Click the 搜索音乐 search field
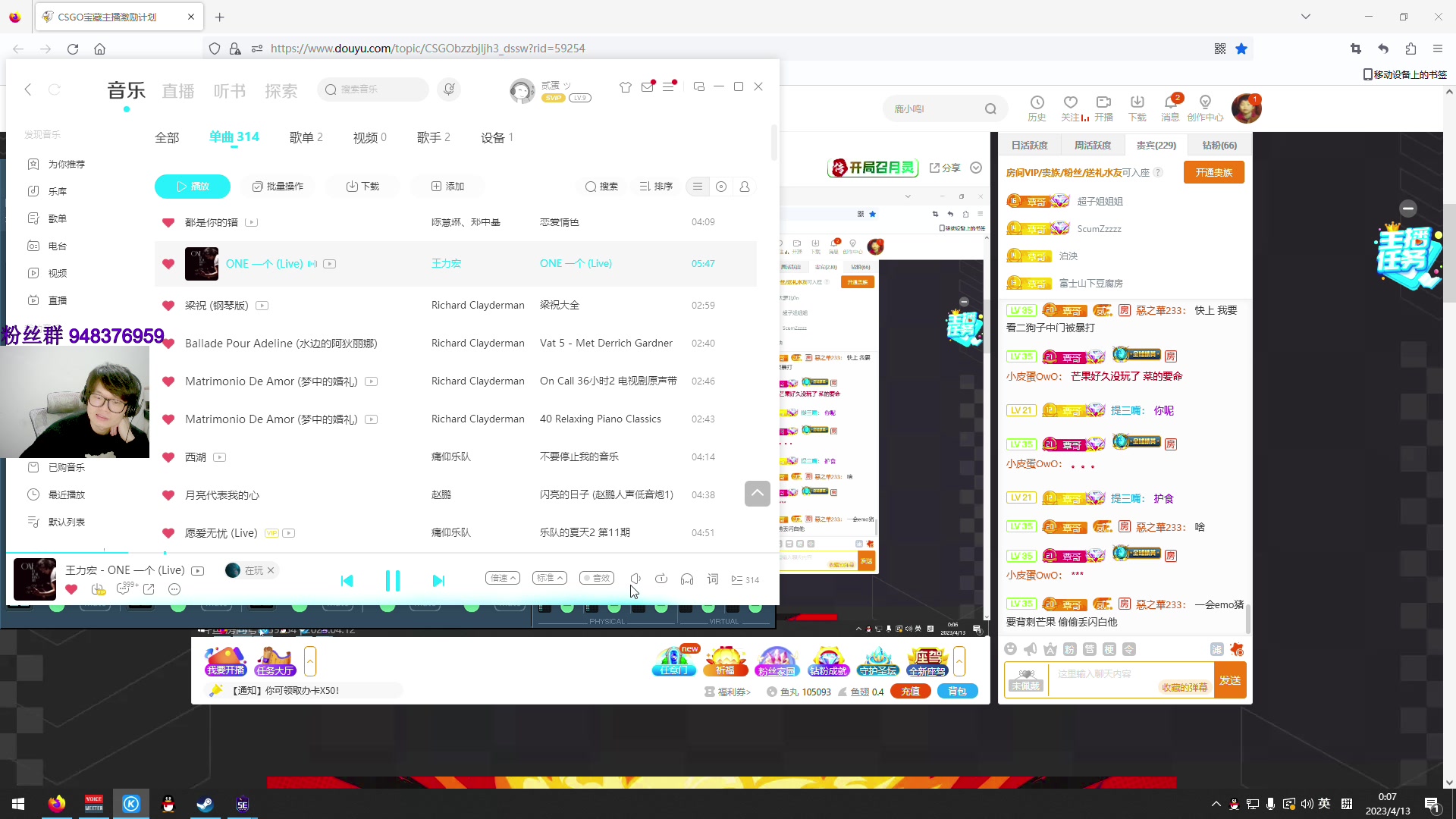The width and height of the screenshot is (1456, 819). 373,89
